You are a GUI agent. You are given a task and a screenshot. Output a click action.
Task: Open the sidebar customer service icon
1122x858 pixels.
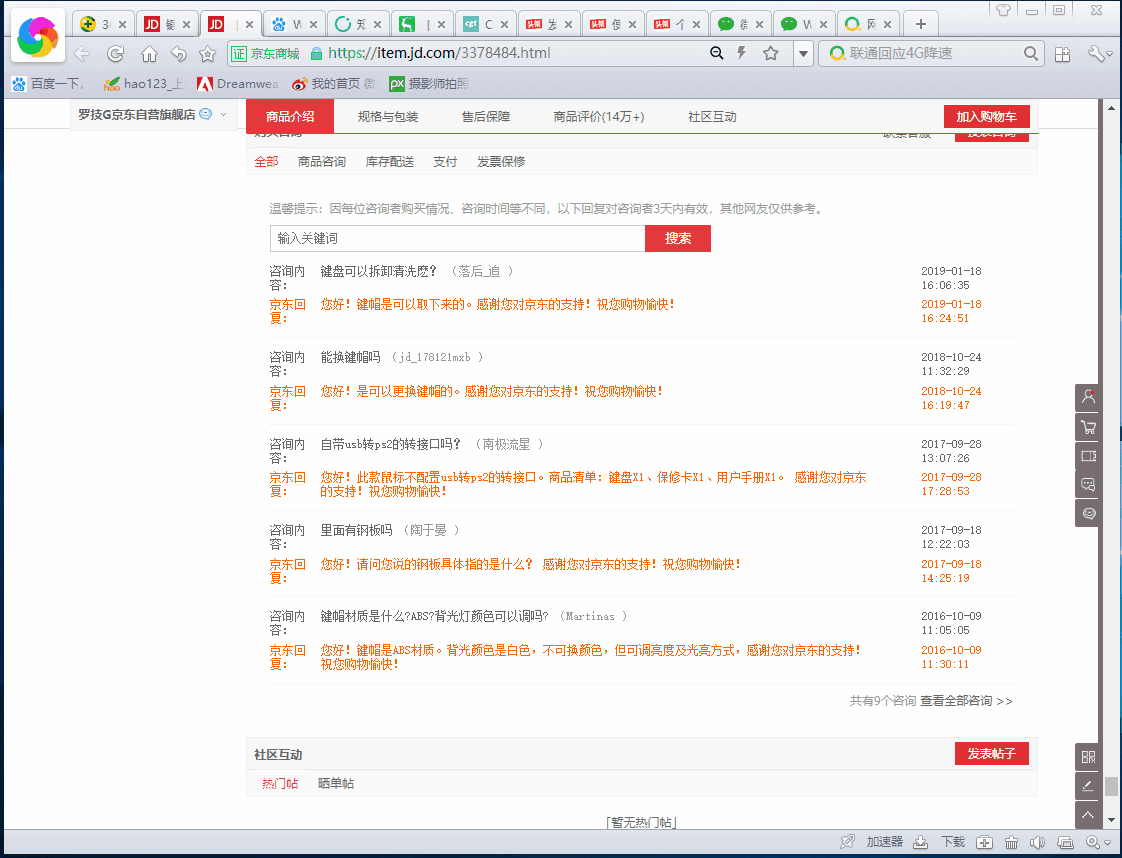click(x=1088, y=513)
